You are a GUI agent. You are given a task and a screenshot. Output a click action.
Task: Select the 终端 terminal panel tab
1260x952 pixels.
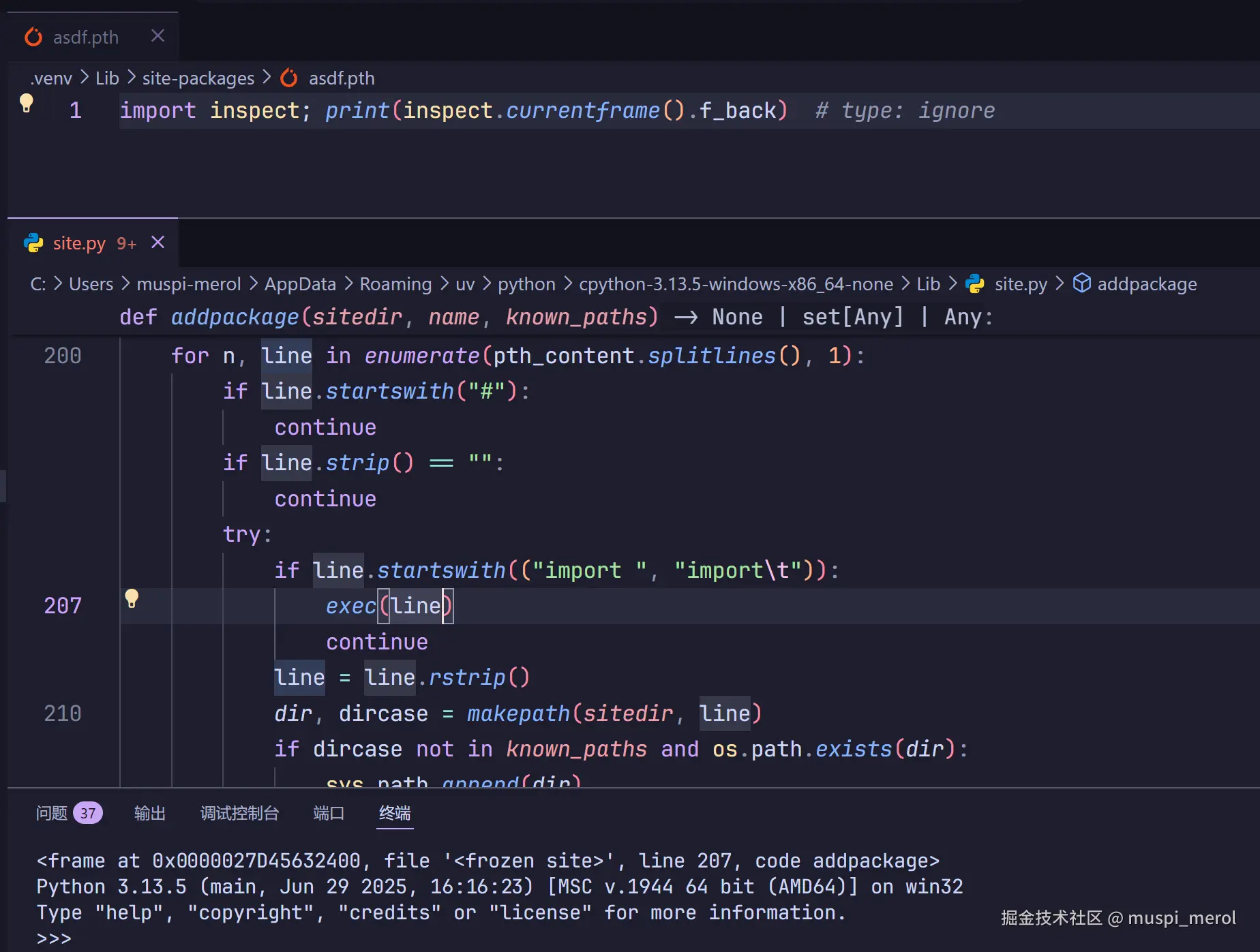click(395, 813)
